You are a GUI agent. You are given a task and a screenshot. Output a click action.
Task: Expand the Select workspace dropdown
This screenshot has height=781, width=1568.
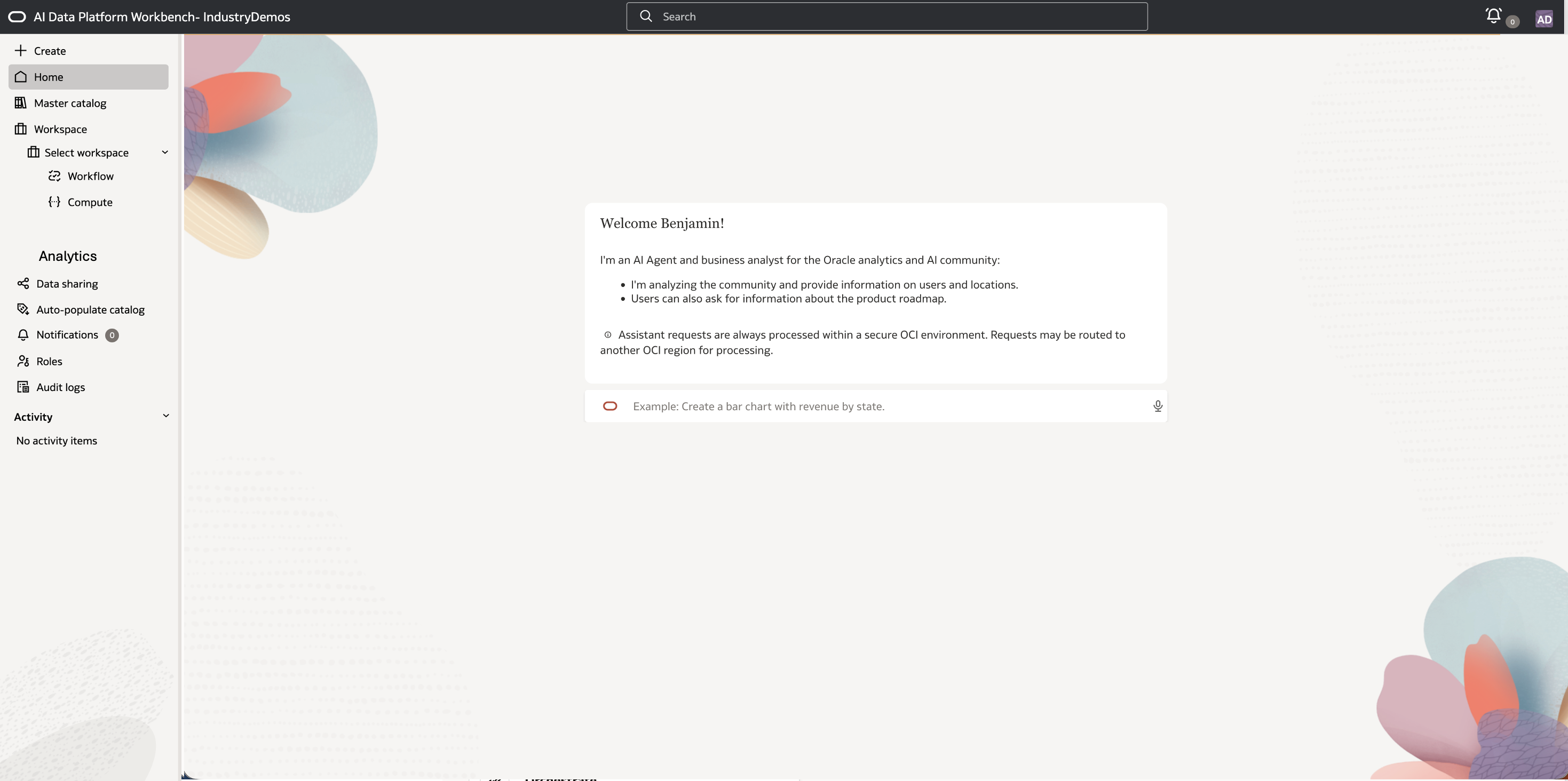(165, 152)
